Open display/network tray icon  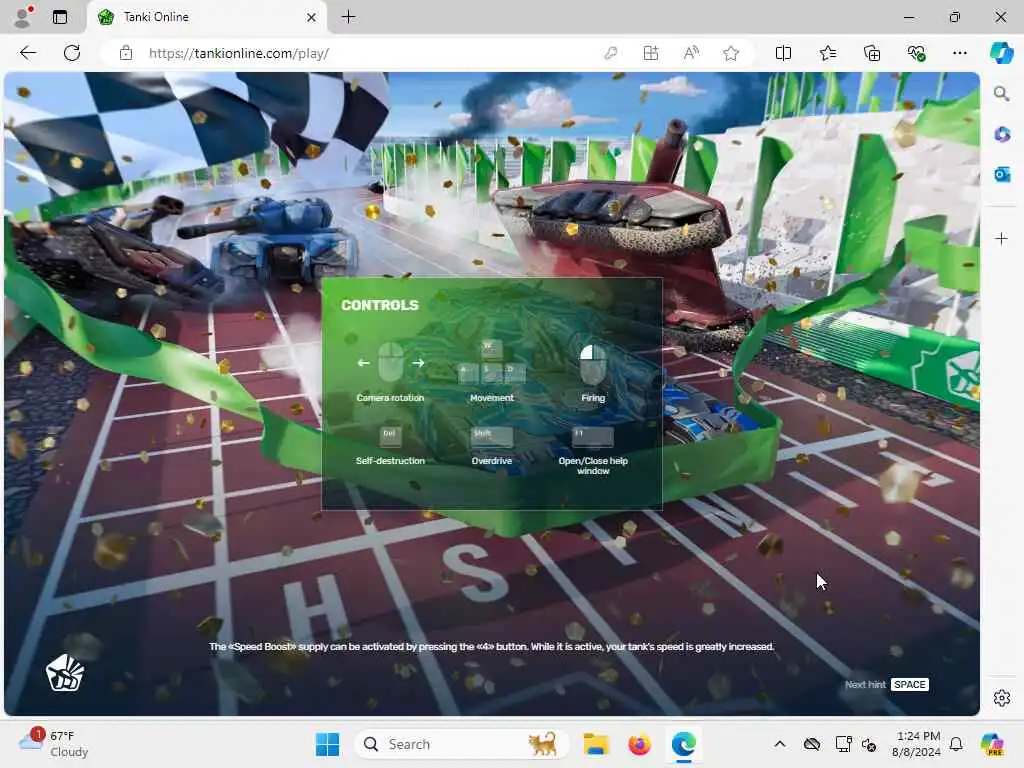tap(843, 744)
